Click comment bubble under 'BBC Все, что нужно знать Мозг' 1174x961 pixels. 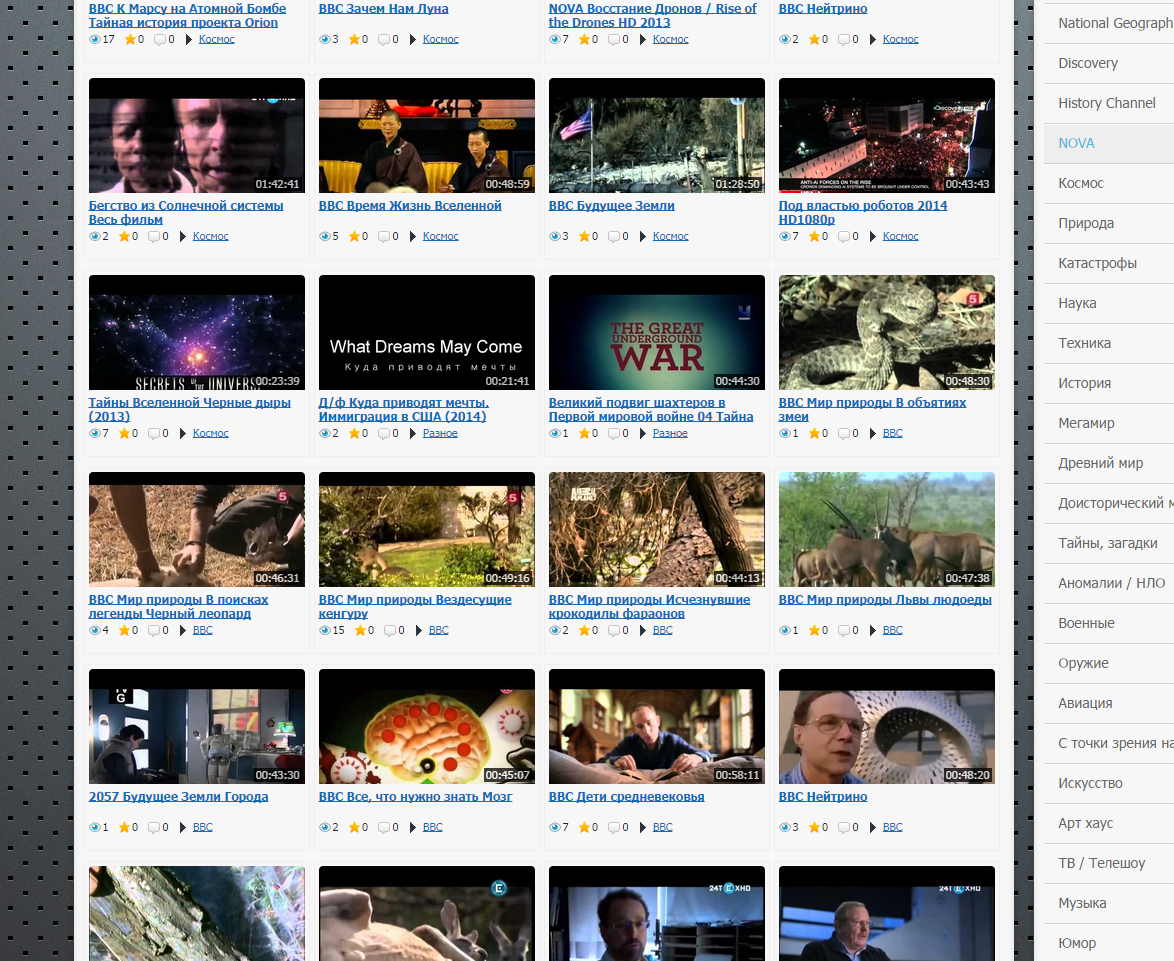coord(383,827)
